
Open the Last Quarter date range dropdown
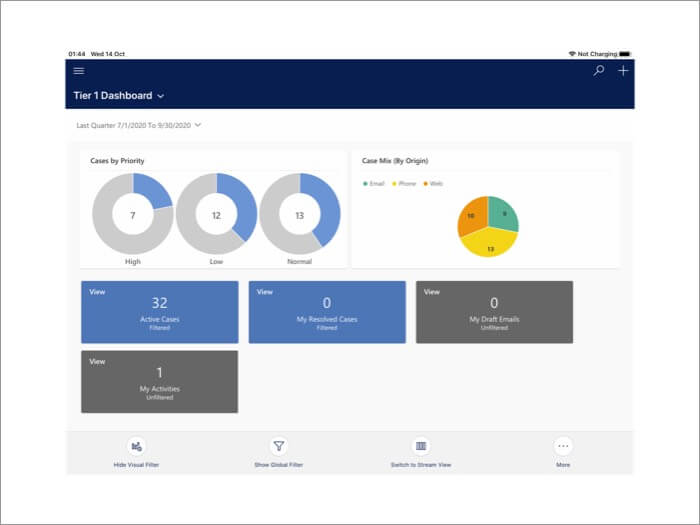(x=138, y=125)
